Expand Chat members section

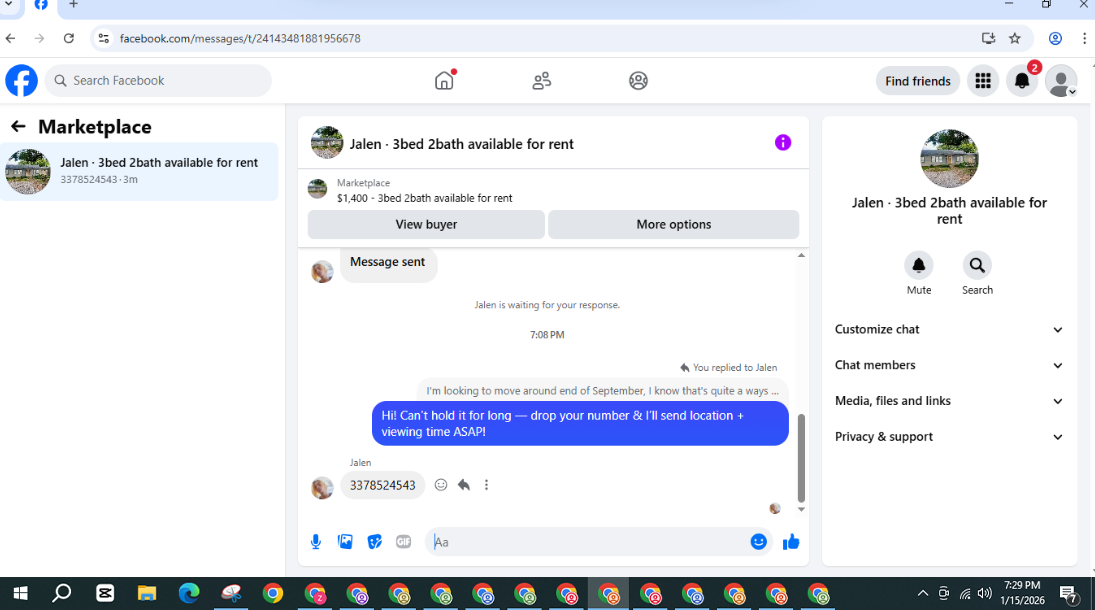(949, 365)
